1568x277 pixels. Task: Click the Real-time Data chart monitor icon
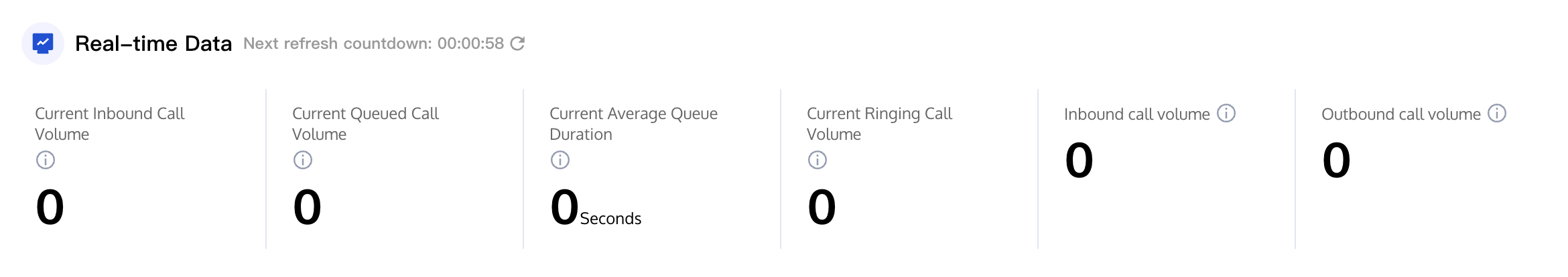point(43,43)
